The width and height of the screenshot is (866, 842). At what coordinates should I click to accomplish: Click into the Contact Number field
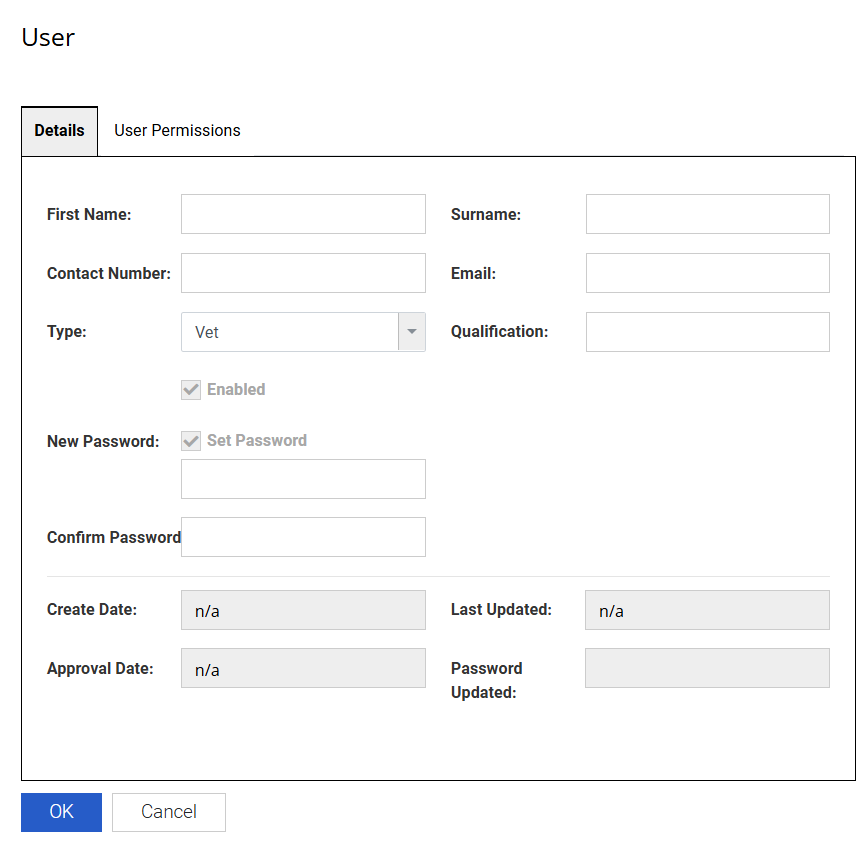click(x=303, y=273)
